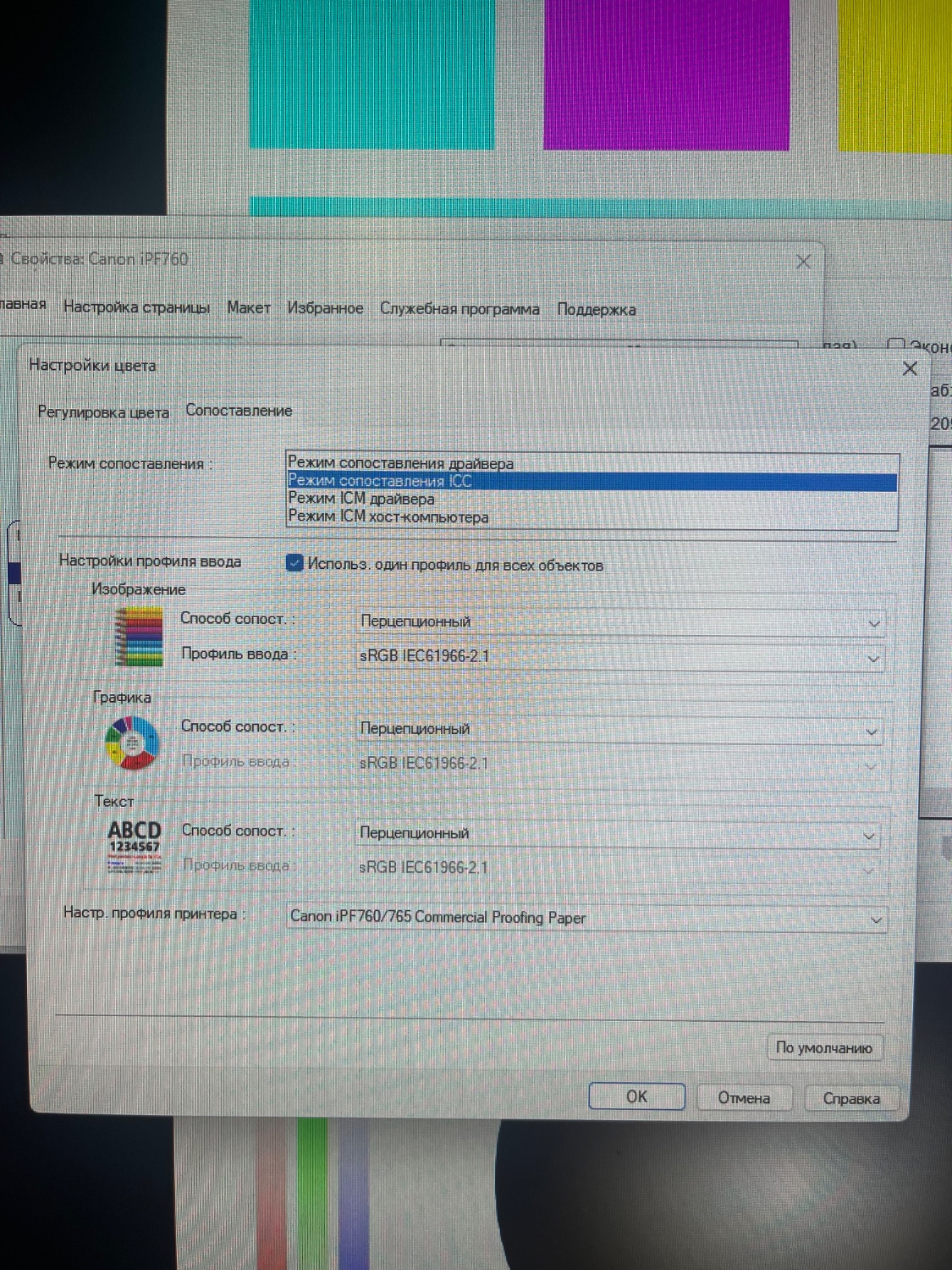Open Настройка страницы tab in Свойства window
The image size is (952, 1270).
(136, 307)
